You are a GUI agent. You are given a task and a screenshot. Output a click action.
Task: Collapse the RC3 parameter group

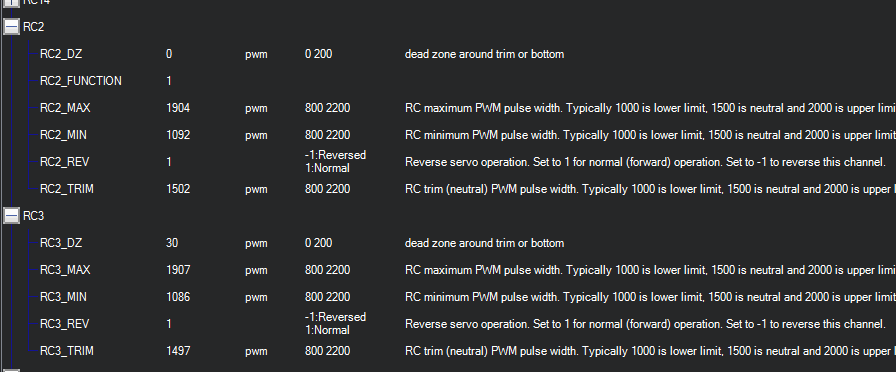[x=11, y=215]
